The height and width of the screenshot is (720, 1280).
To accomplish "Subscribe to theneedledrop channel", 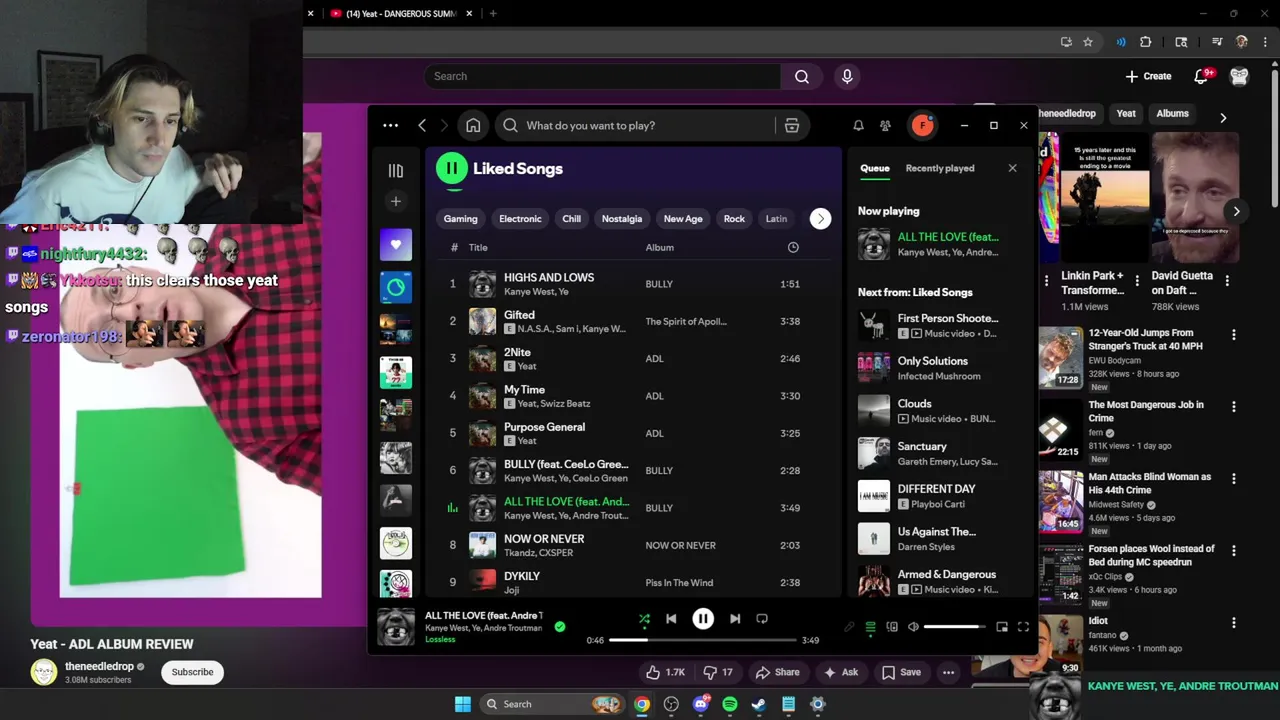I will point(192,672).
